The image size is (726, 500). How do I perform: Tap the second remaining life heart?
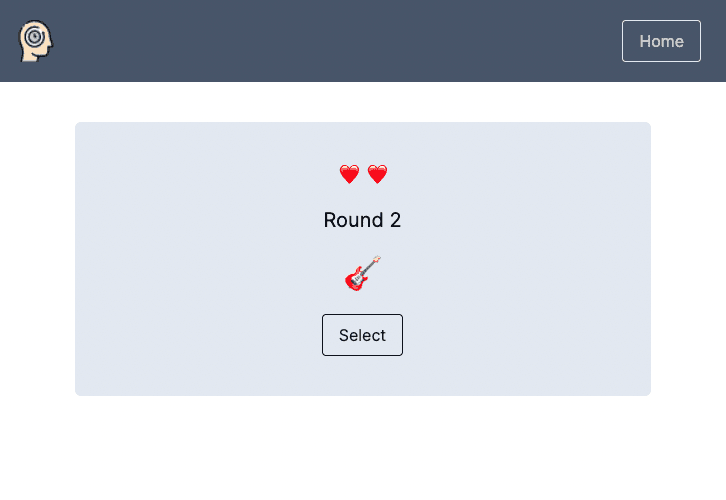coord(377,175)
